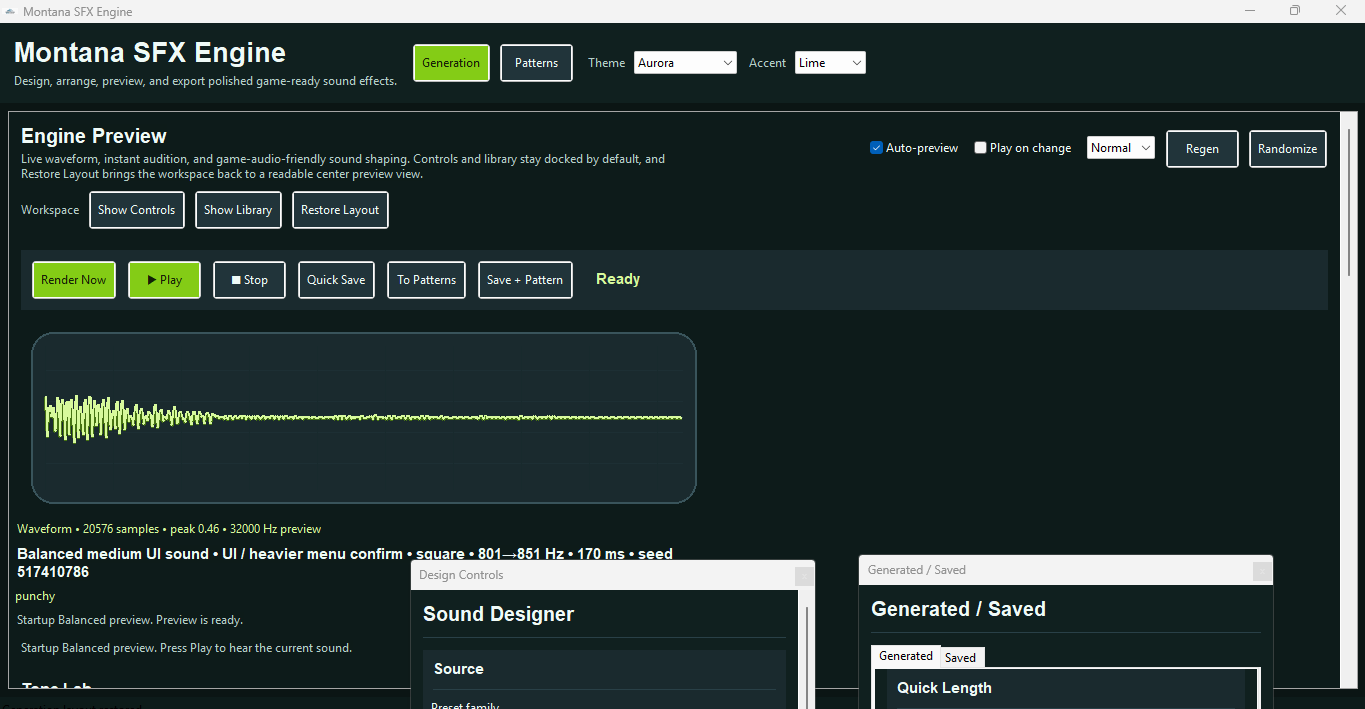Restore the workspace layout
Screen dimensions: 1365x709
340,210
